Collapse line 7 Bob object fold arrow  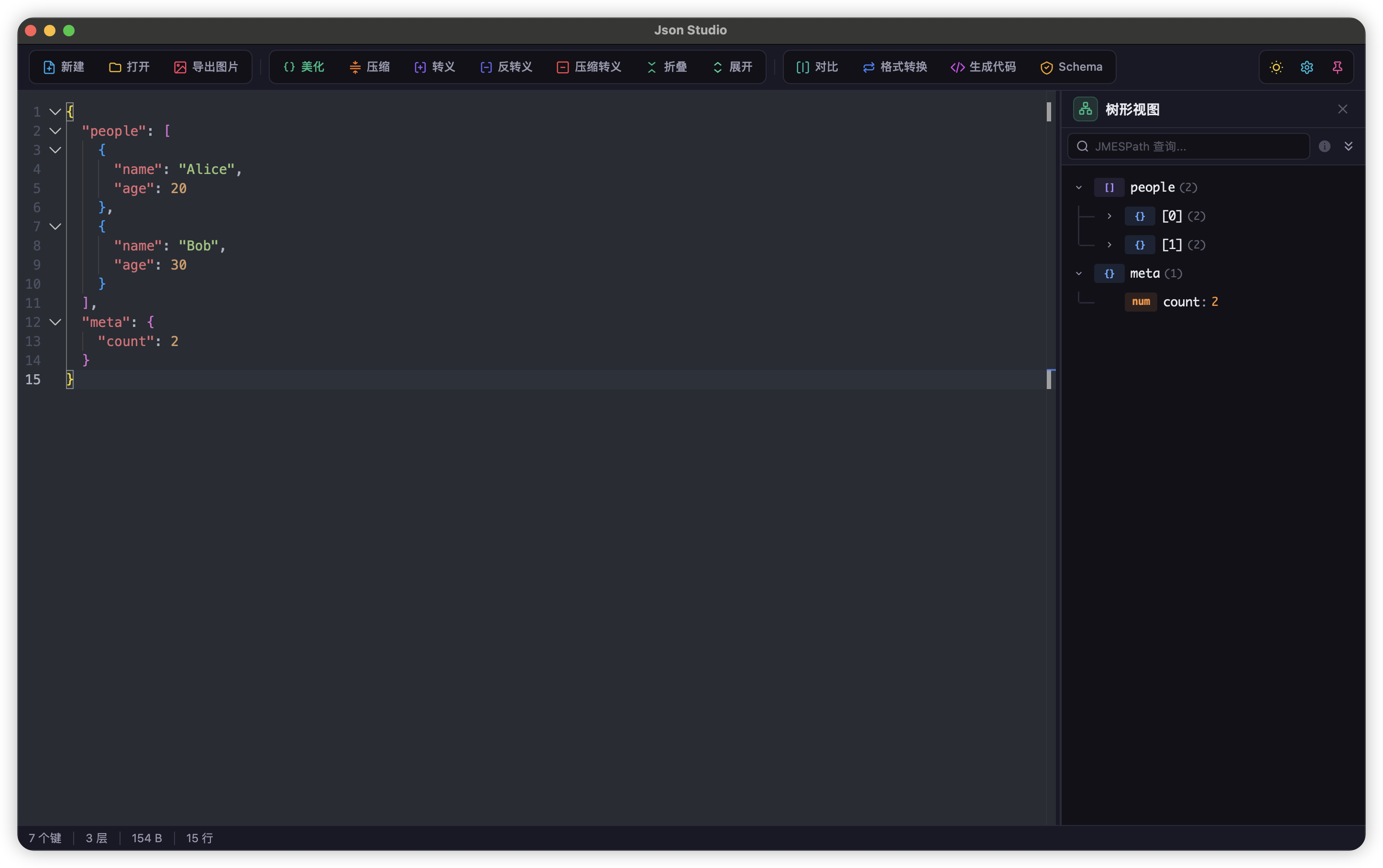point(55,227)
